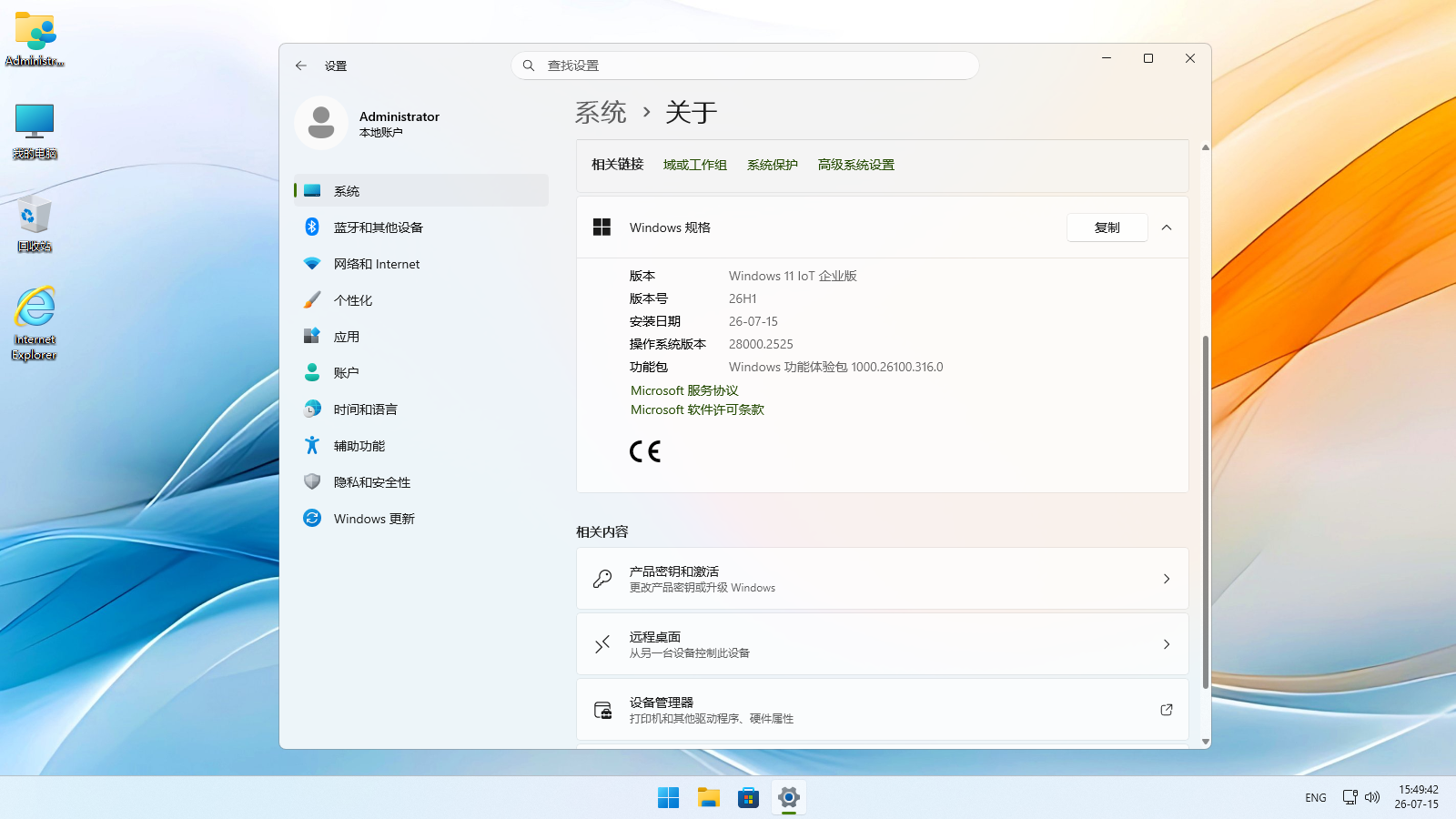1456x819 pixels.
Task: Open the Start button on taskbar
Action: pos(668,798)
